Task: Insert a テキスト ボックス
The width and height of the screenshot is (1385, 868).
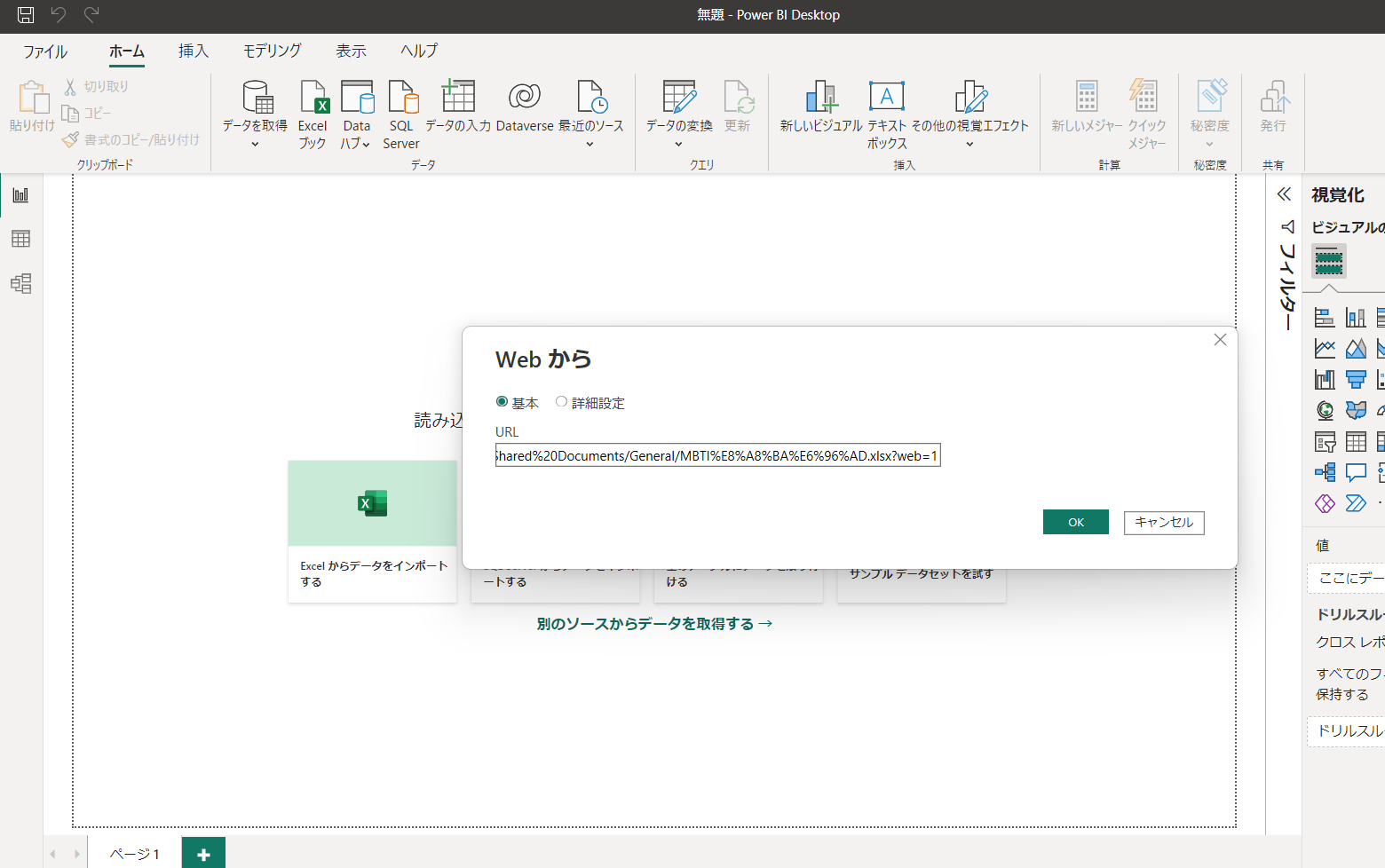Action: [x=887, y=114]
